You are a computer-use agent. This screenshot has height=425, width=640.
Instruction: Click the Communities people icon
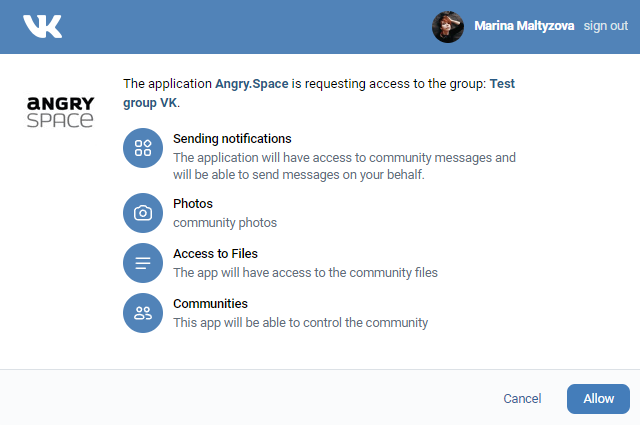(143, 313)
